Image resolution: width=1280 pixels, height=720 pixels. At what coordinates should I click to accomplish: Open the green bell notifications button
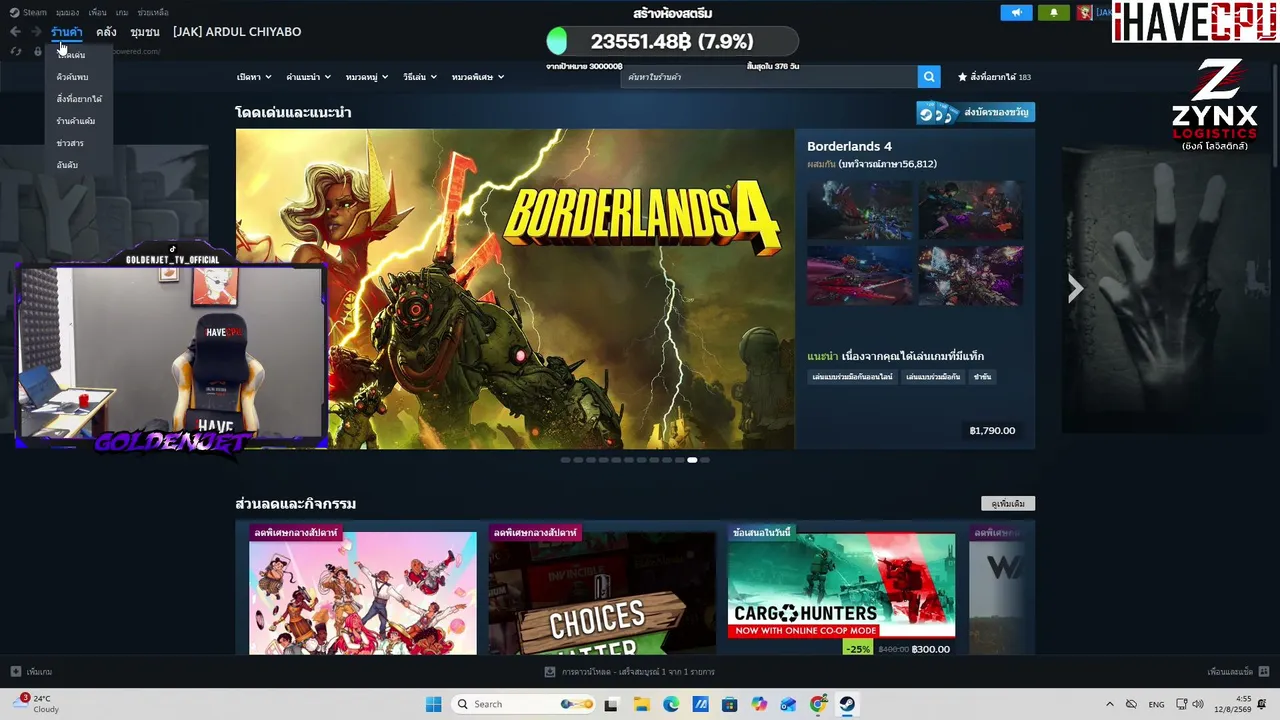pyautogui.click(x=1053, y=13)
